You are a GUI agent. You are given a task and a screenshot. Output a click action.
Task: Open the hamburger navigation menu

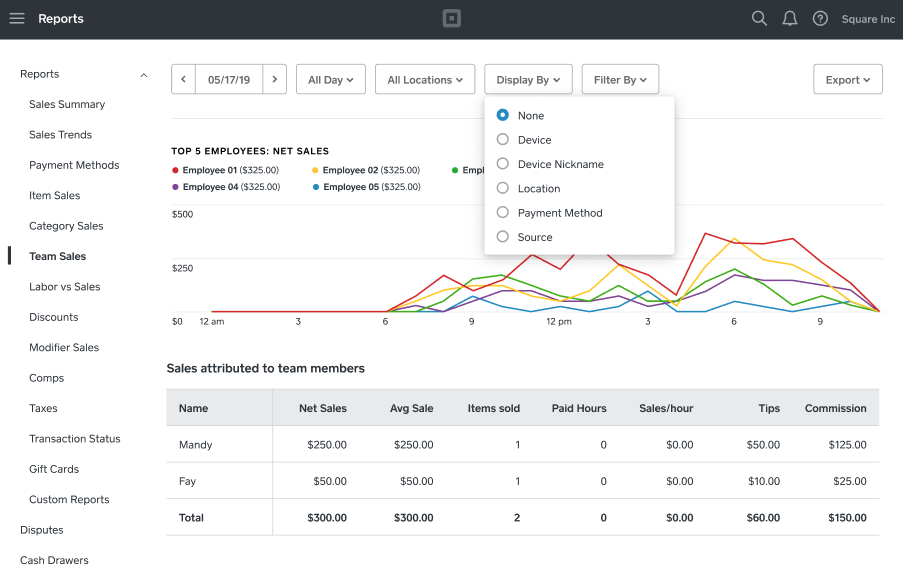click(x=17, y=18)
